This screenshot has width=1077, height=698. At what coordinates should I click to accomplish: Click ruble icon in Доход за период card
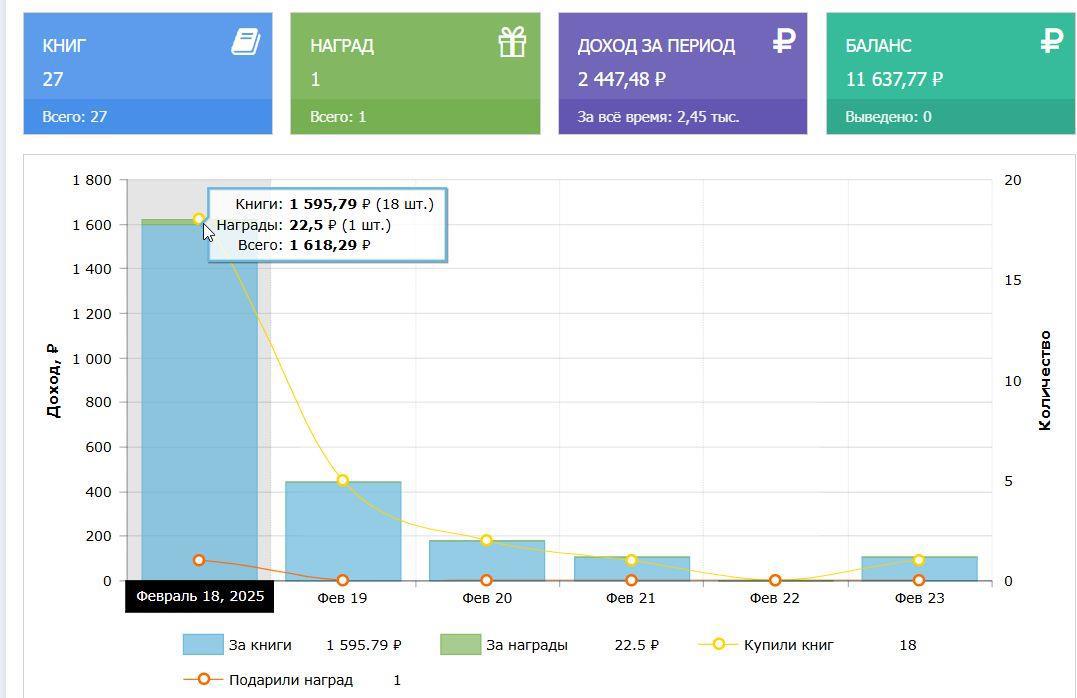[x=783, y=41]
